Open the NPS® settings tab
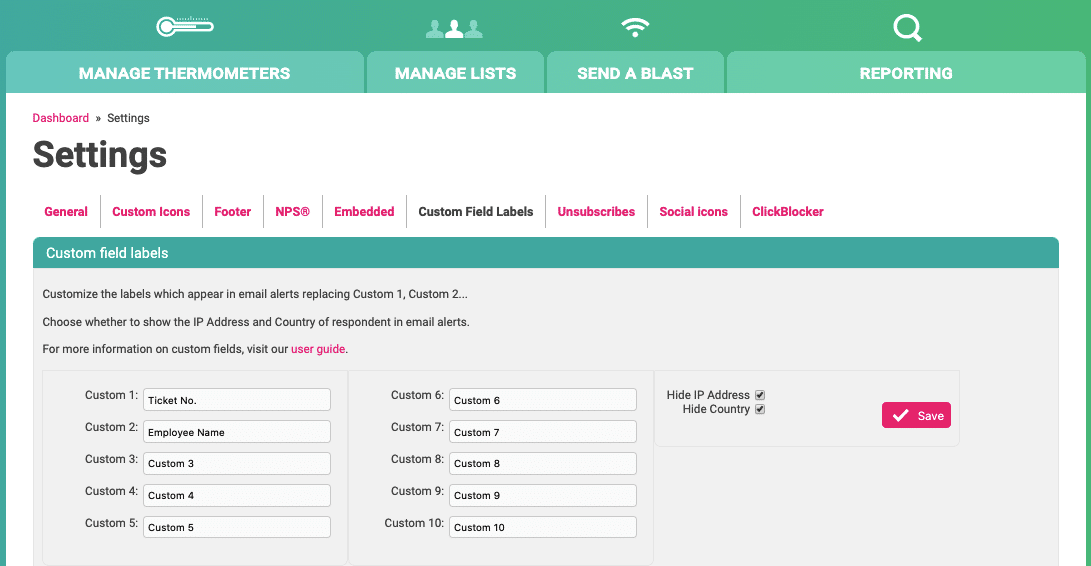The image size is (1091, 566). click(x=292, y=212)
